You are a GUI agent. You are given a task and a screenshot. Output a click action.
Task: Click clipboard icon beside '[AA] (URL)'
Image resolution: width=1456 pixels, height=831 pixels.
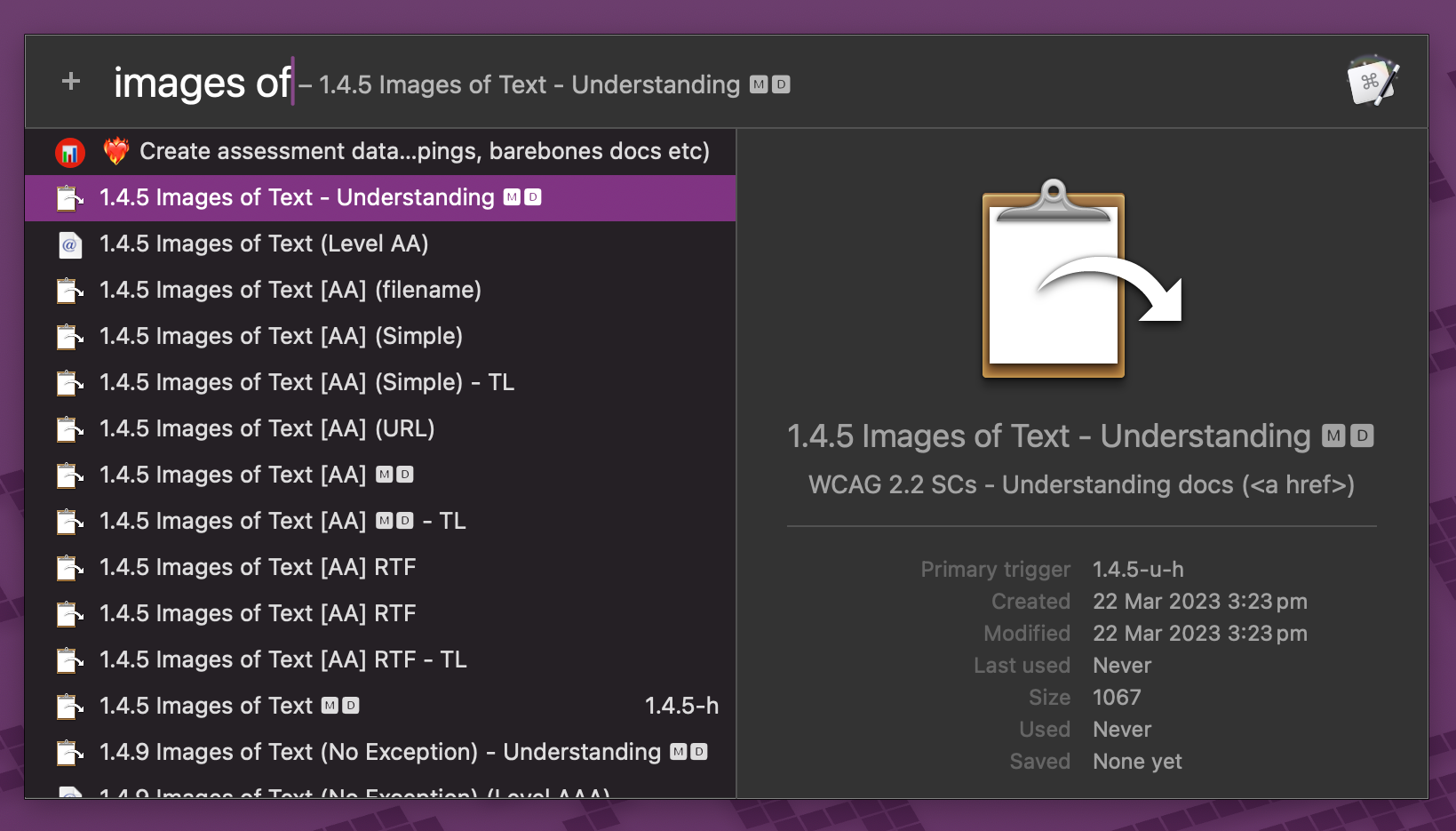(70, 429)
